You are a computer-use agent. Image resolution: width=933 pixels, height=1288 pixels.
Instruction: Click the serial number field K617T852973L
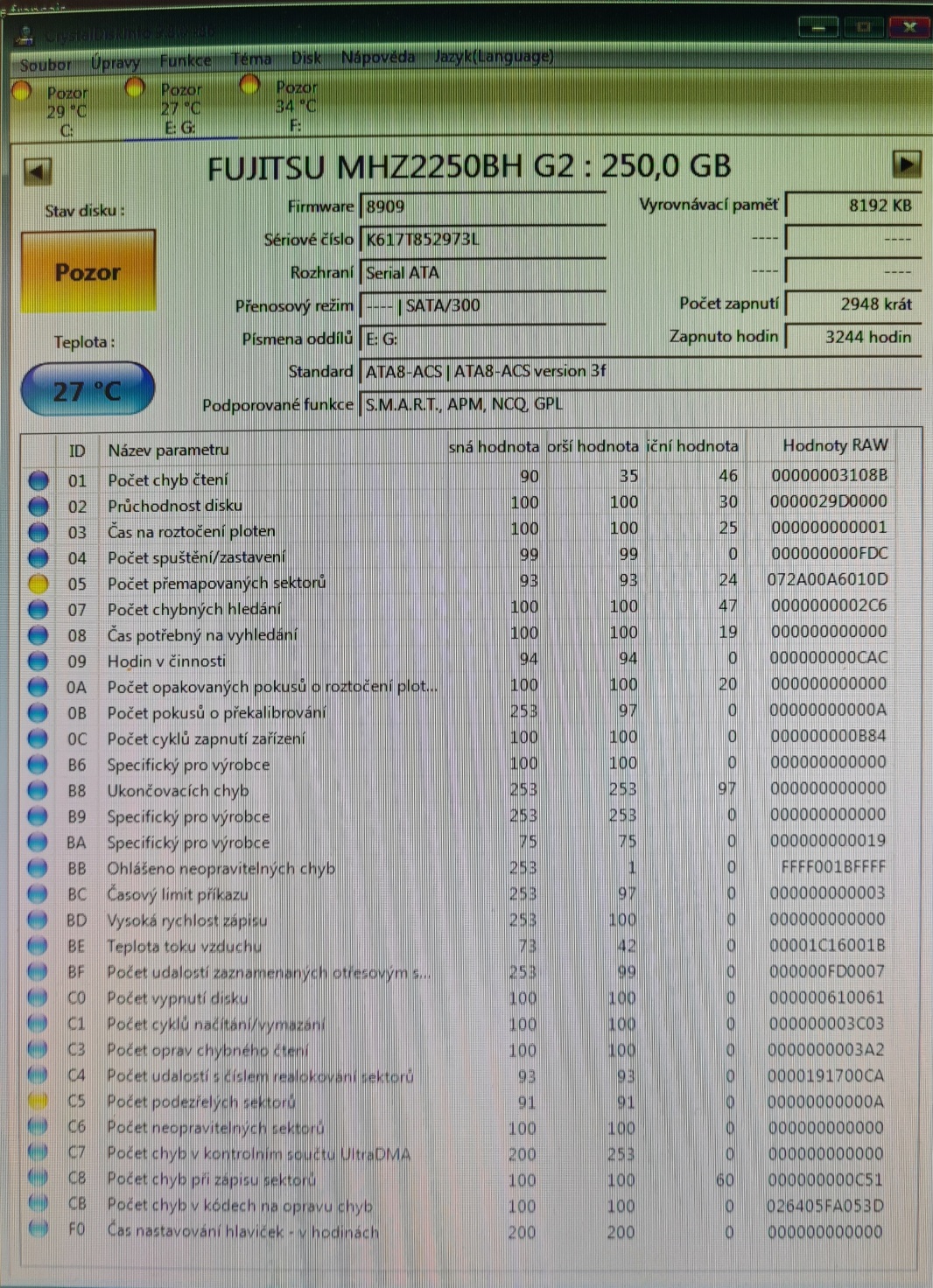[x=482, y=239]
